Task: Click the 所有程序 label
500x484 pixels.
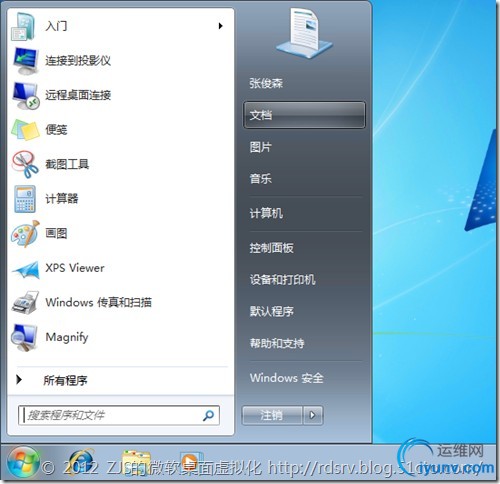Action: (x=65, y=380)
